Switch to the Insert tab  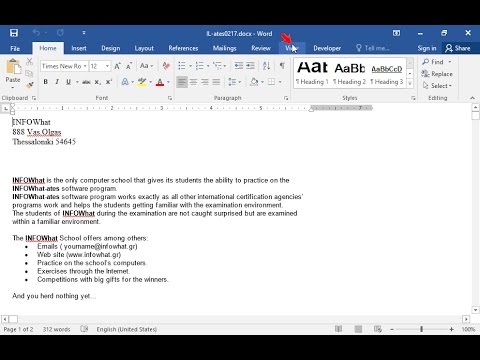coord(79,48)
